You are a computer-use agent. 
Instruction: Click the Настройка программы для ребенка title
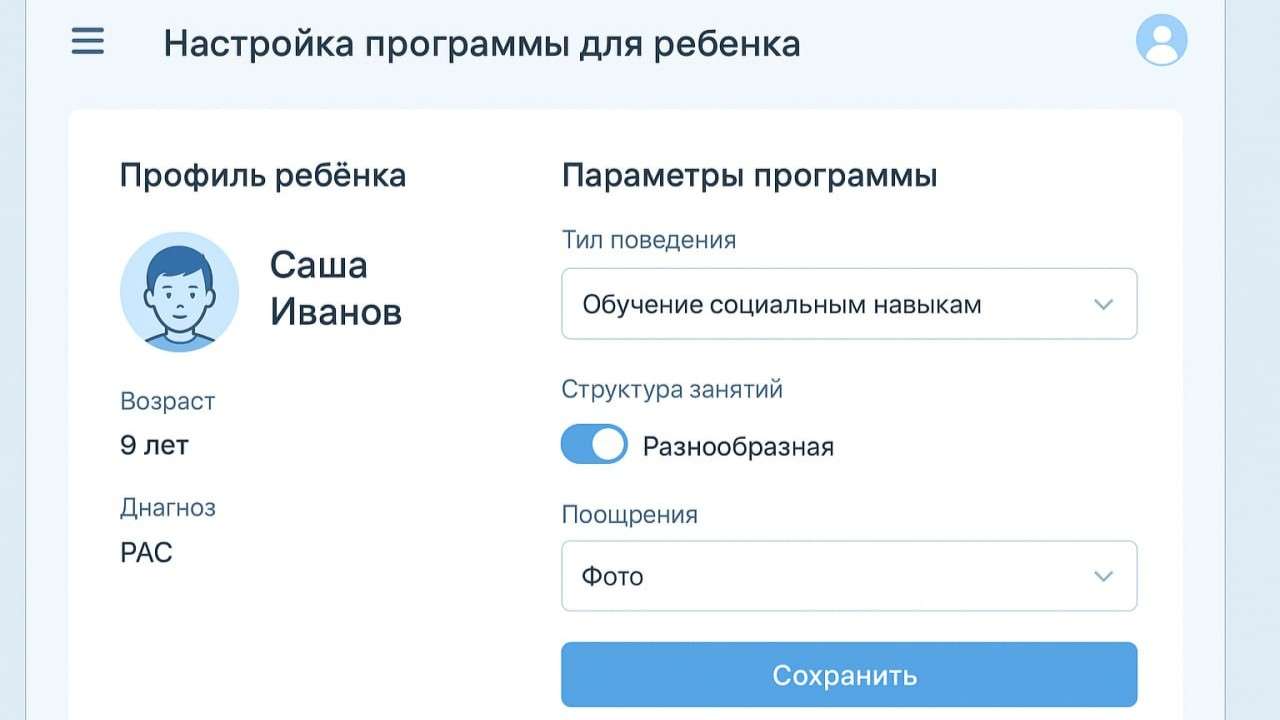481,44
